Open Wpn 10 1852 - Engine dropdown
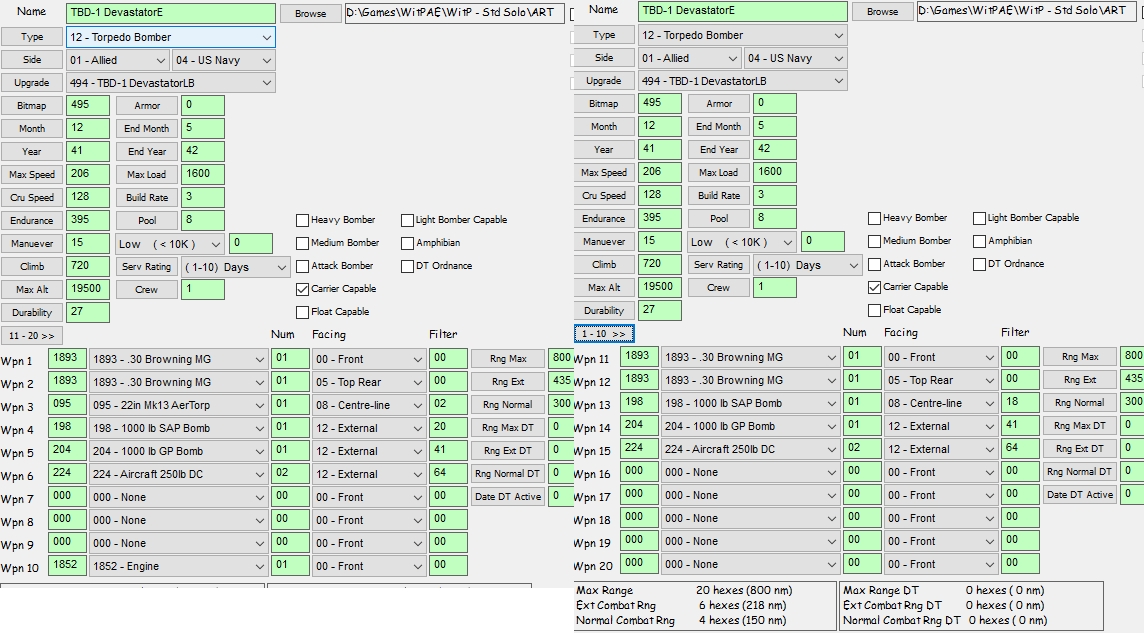The image size is (1144, 633). [x=177, y=566]
